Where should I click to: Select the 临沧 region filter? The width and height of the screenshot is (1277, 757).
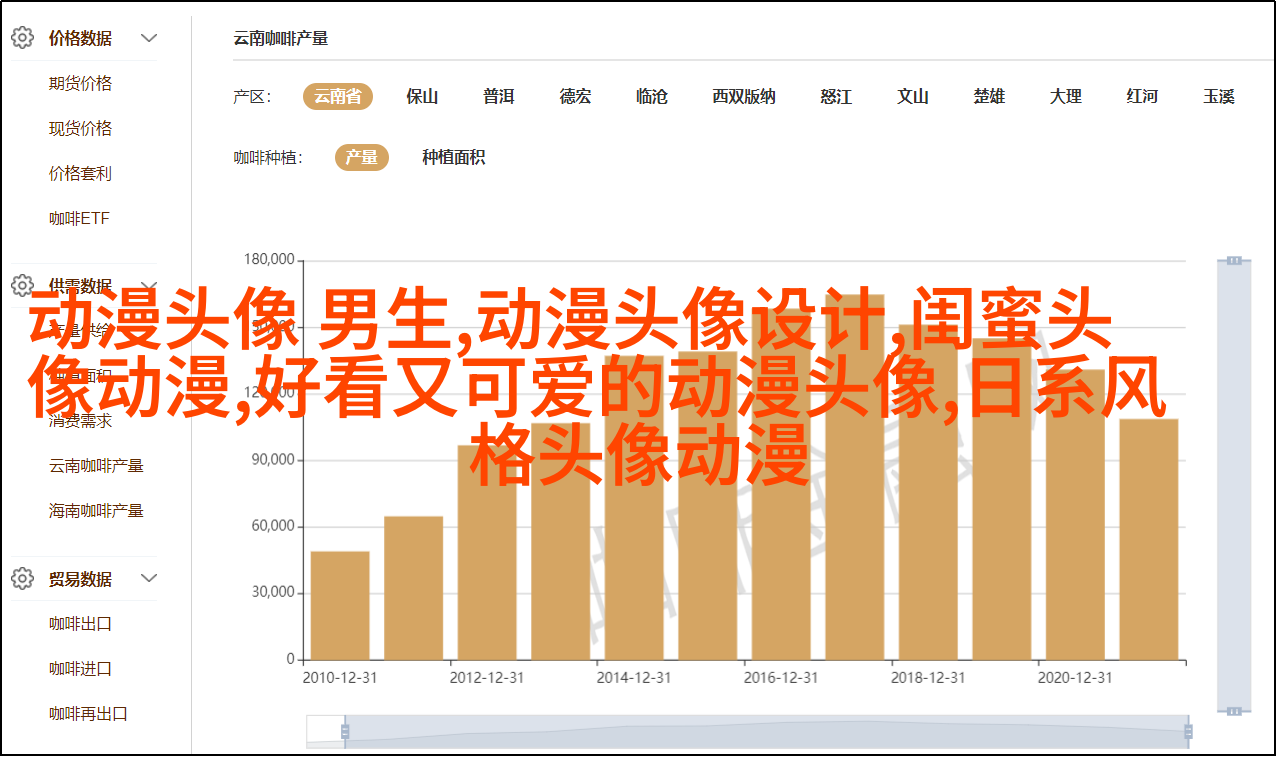pos(652,97)
